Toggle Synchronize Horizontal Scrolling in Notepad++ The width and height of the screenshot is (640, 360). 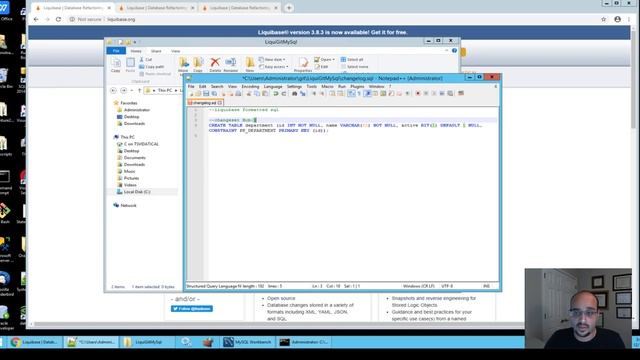340,93
